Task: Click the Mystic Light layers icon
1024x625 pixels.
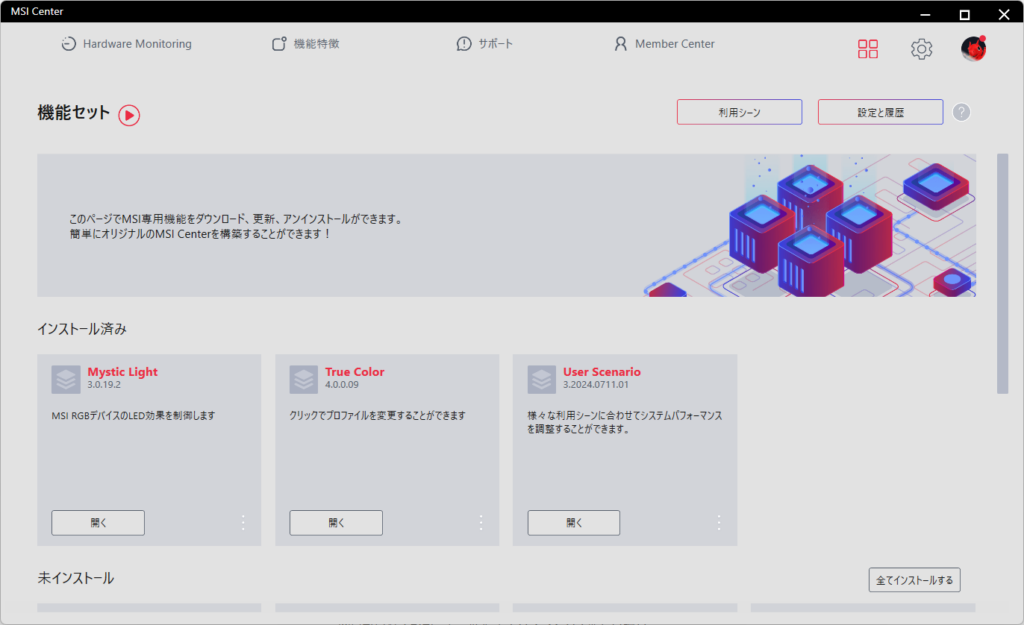Action: (x=66, y=380)
